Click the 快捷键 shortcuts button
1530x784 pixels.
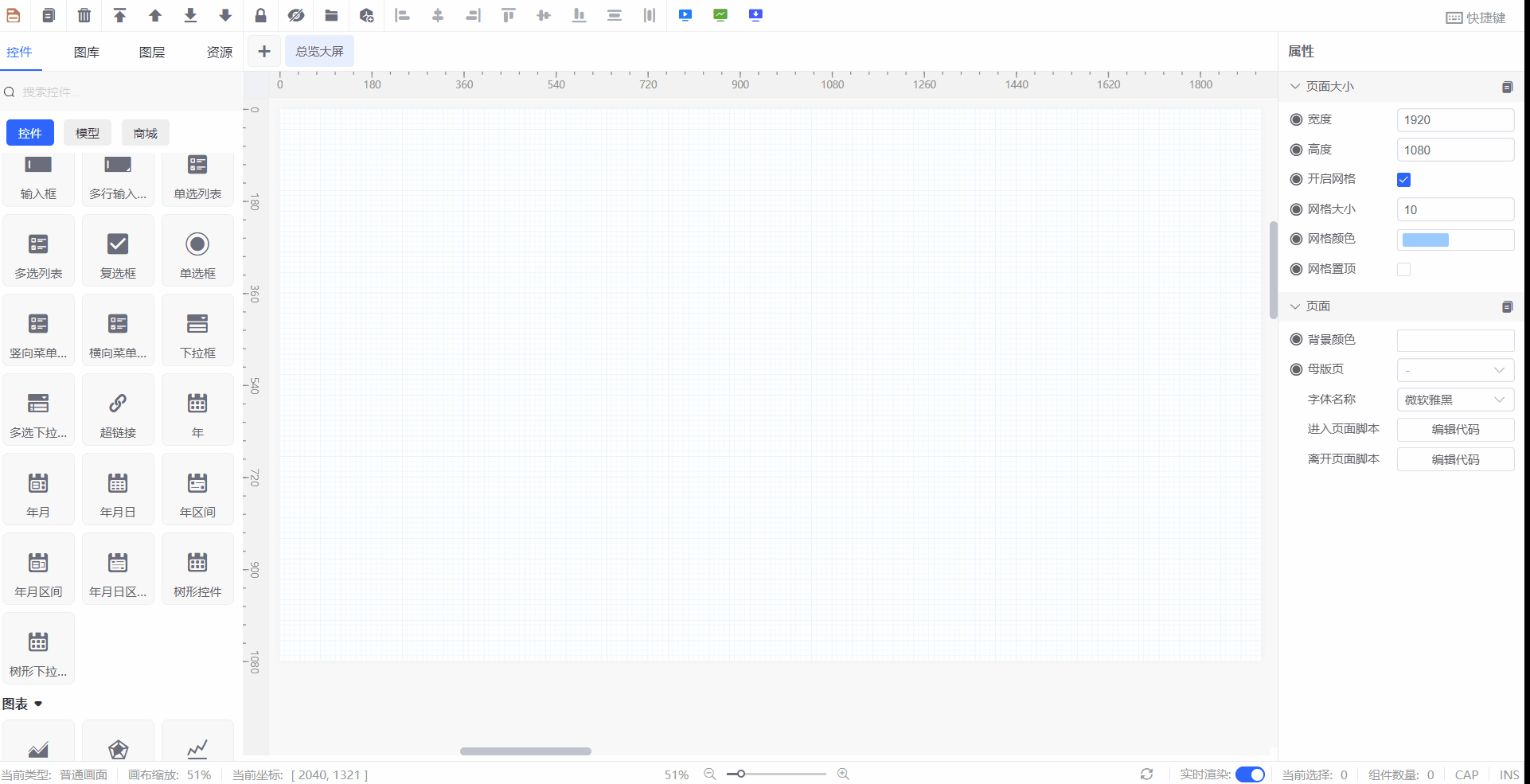point(1475,18)
